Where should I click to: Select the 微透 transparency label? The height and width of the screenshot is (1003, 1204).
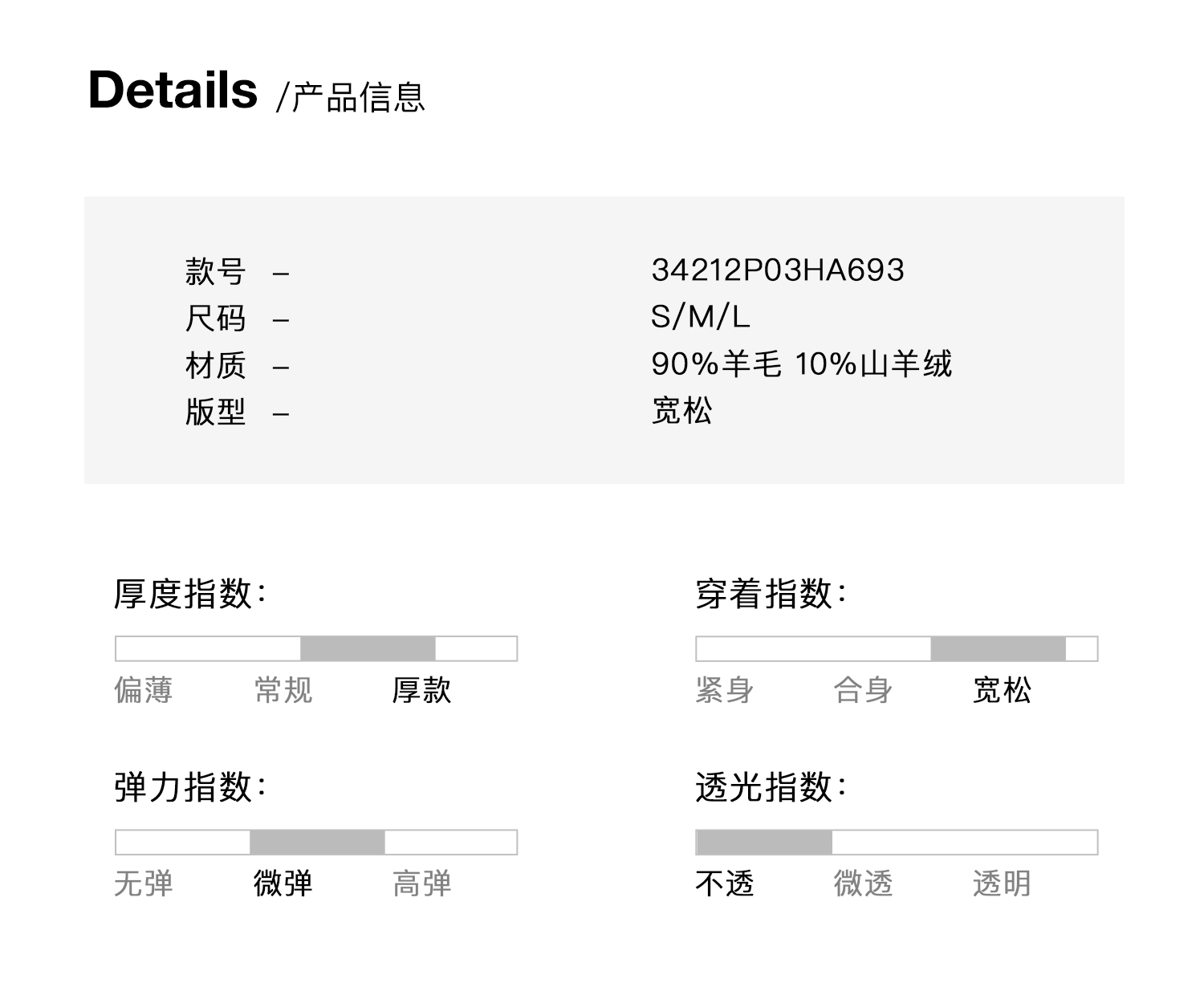(x=863, y=883)
